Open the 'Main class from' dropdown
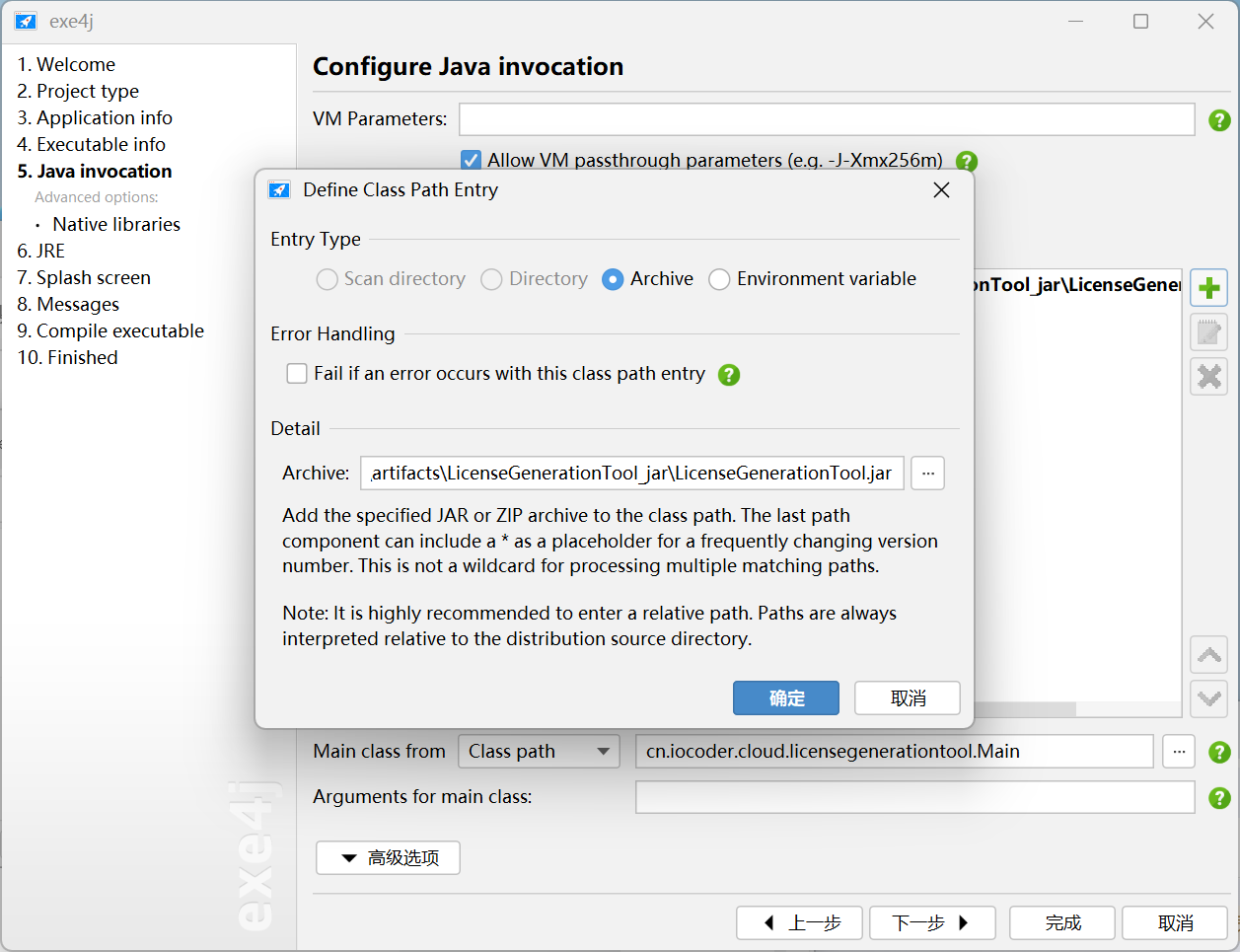Viewport: 1240px width, 952px height. click(539, 751)
